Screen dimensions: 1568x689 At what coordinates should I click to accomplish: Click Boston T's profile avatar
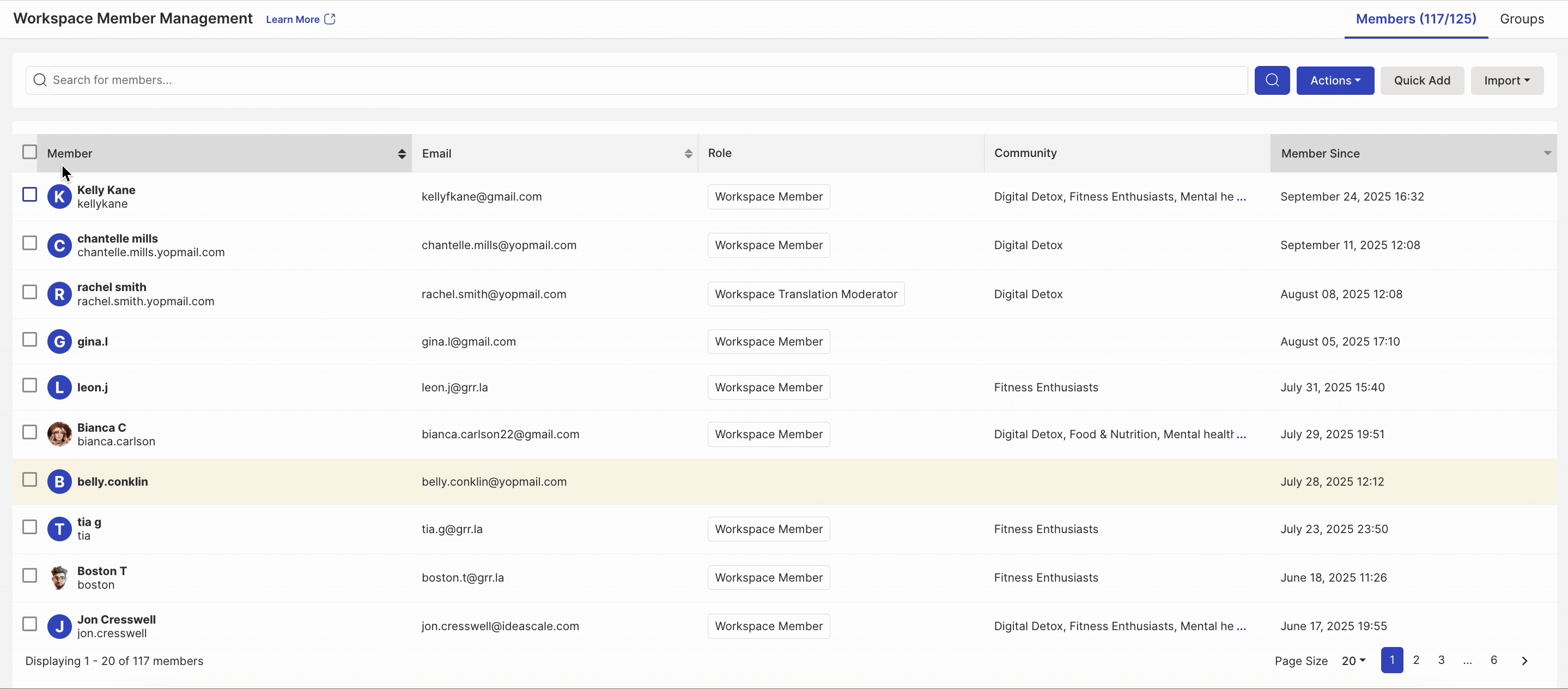pos(59,577)
